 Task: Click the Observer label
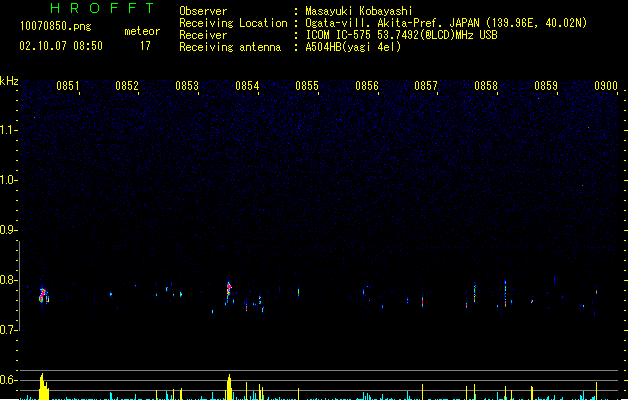(203, 11)
